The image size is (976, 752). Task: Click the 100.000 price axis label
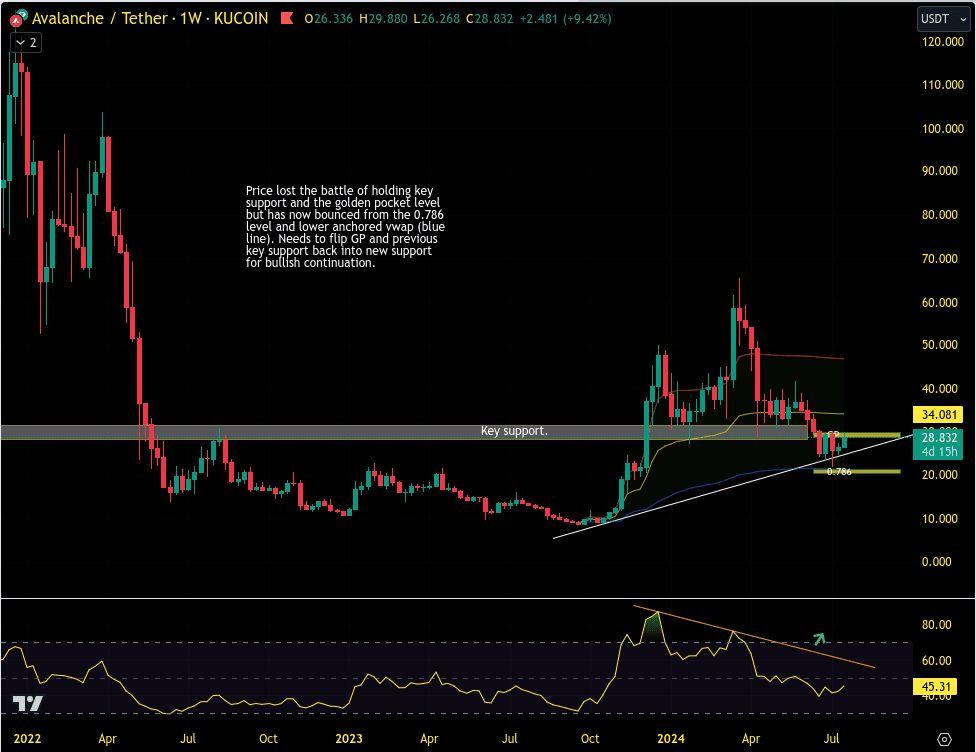942,129
